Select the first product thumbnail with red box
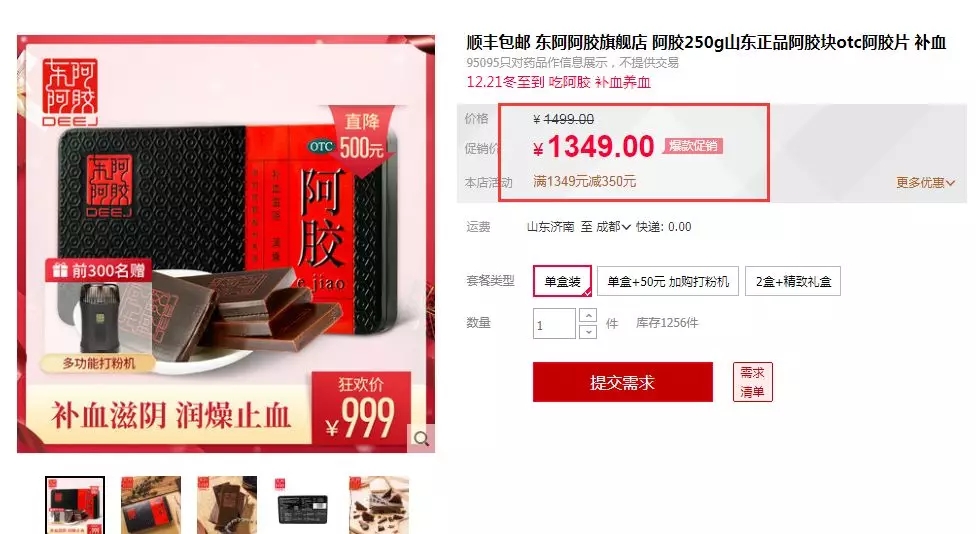This screenshot has height=534, width=976. 75,505
